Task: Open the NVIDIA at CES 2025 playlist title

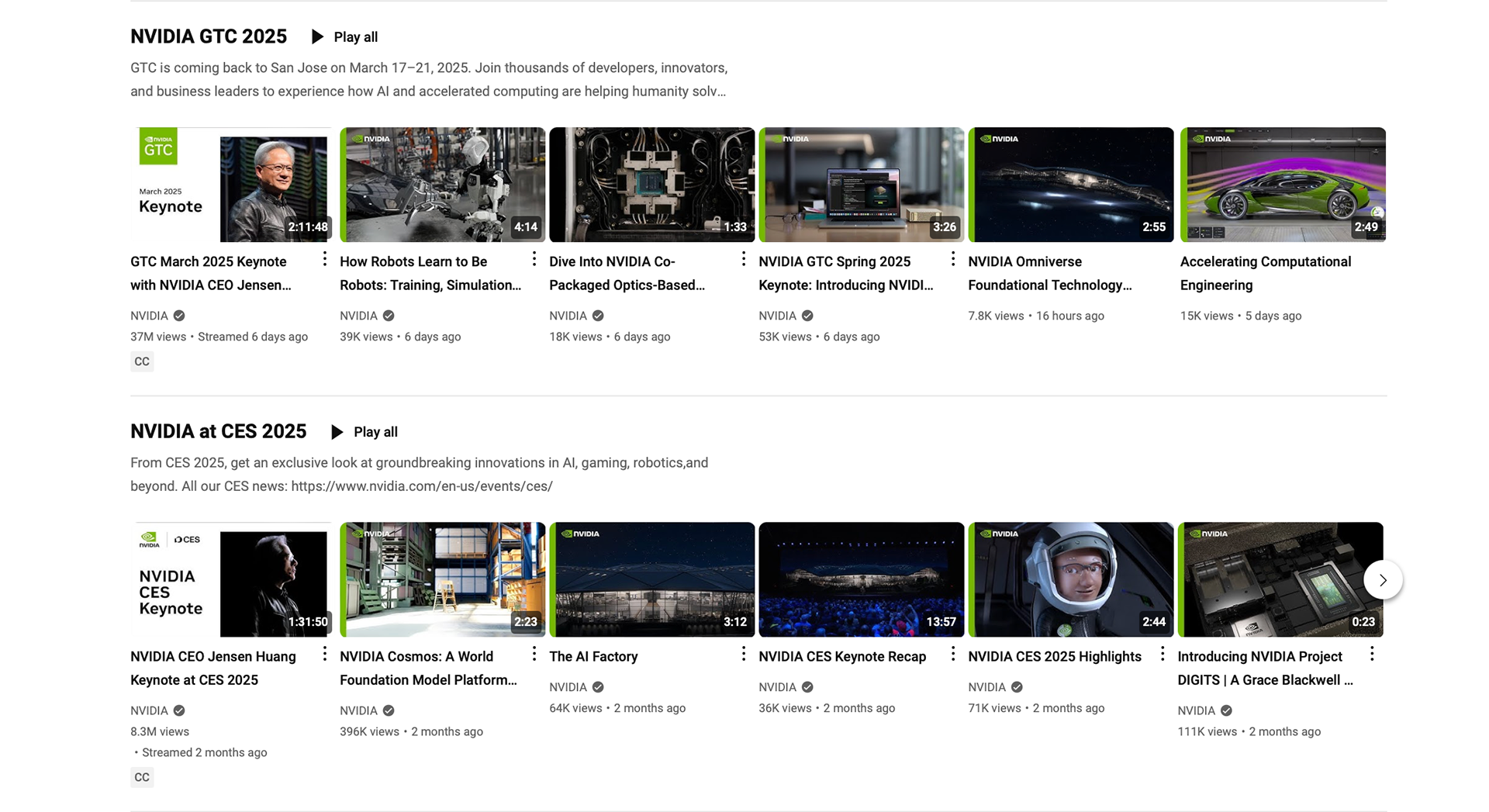Action: [218, 431]
